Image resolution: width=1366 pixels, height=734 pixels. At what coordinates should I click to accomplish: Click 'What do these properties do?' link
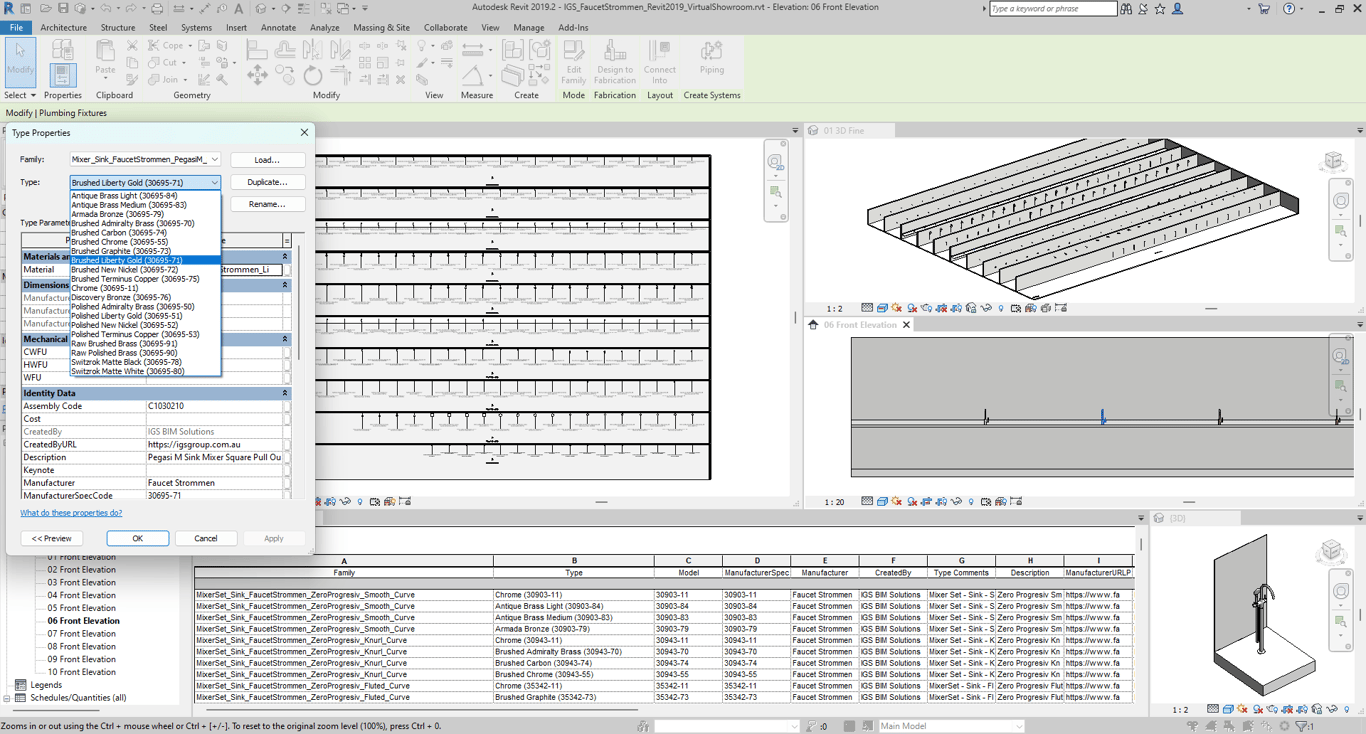click(x=71, y=513)
